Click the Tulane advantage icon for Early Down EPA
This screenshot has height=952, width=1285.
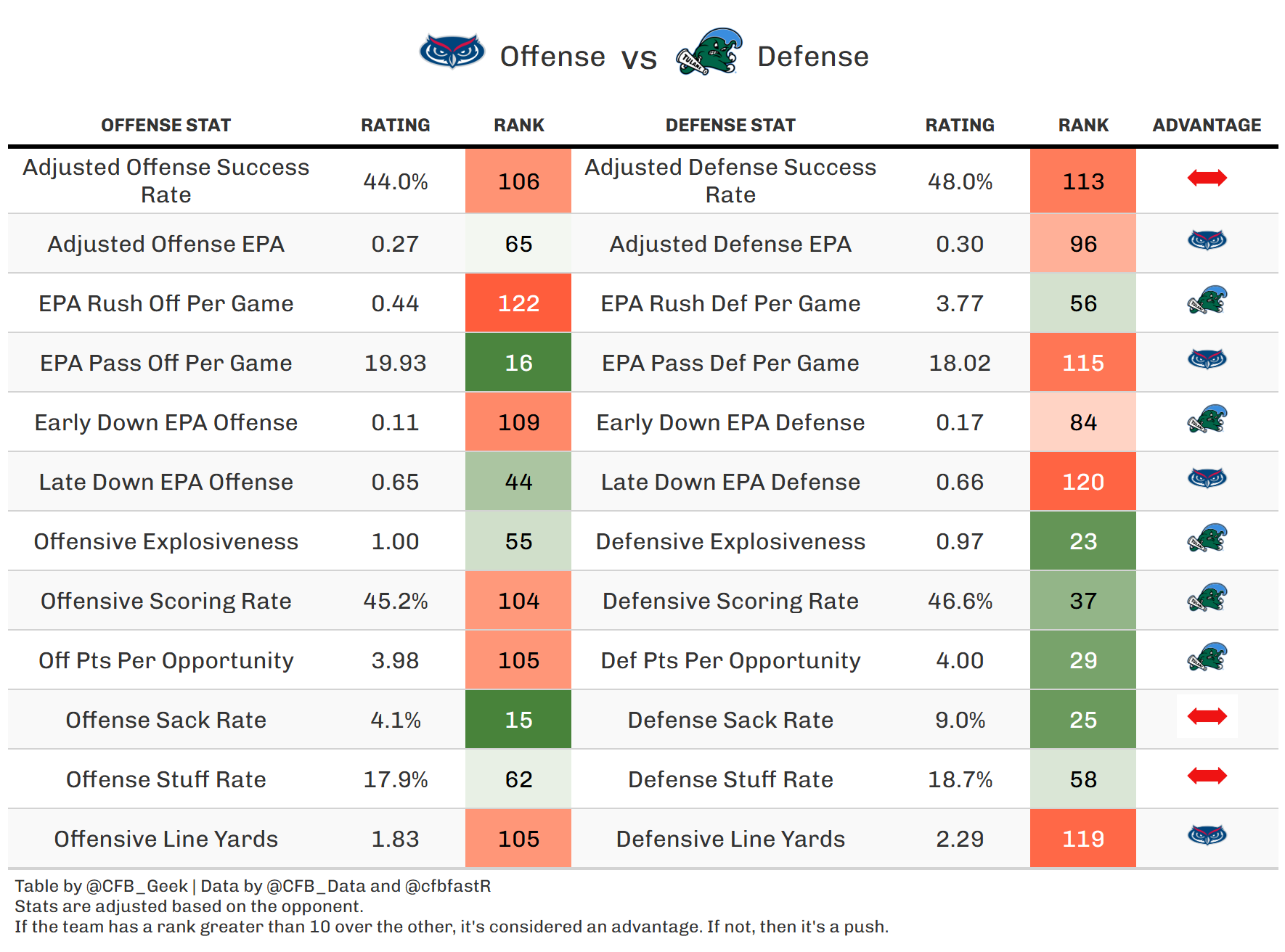tap(1207, 419)
